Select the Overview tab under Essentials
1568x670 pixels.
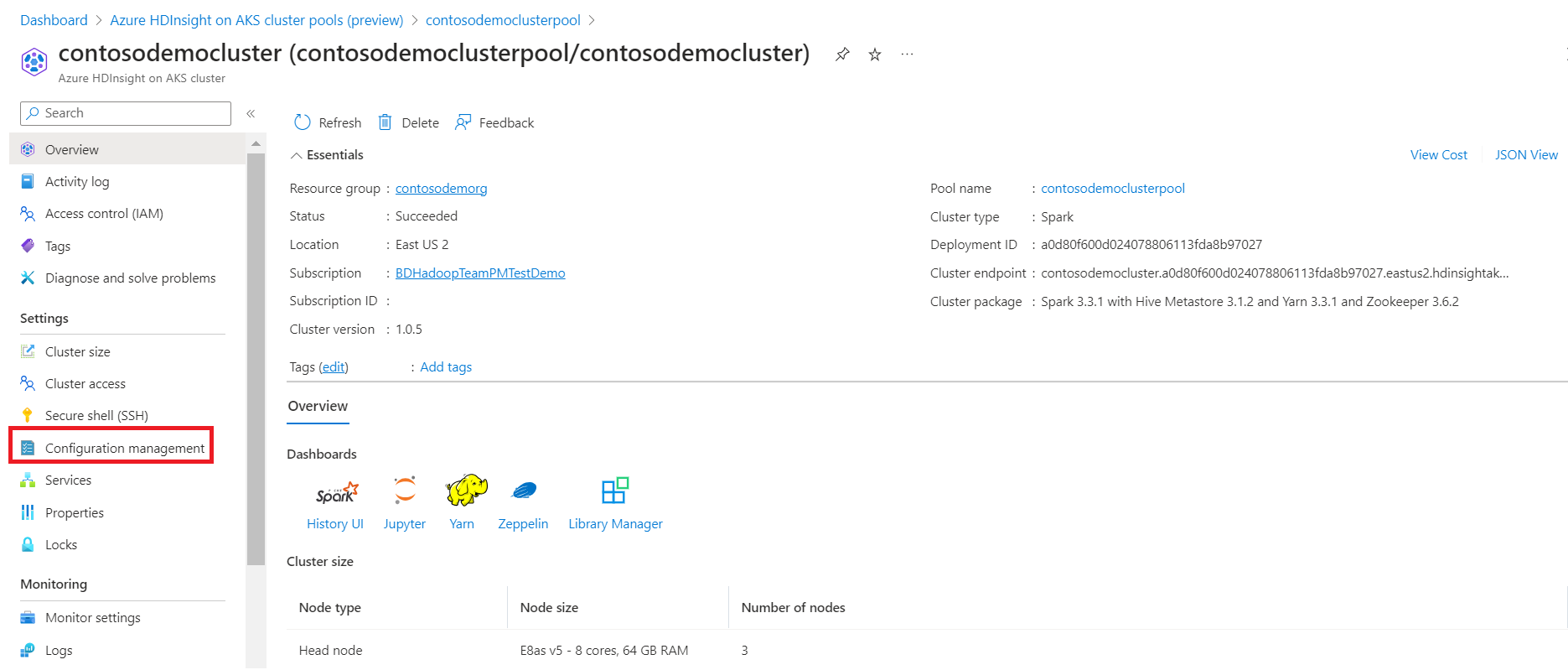[318, 406]
